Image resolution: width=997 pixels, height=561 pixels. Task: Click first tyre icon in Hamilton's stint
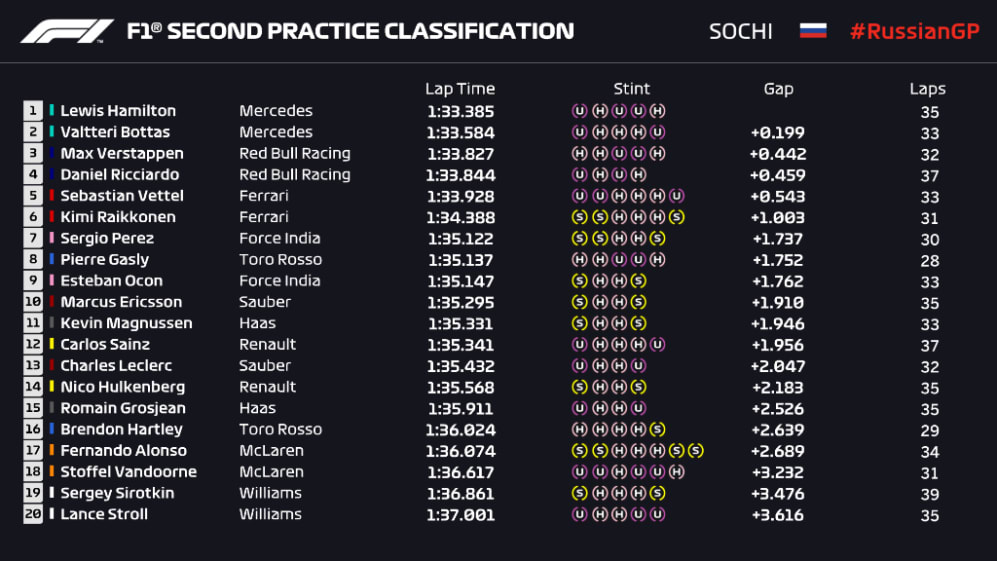click(578, 111)
